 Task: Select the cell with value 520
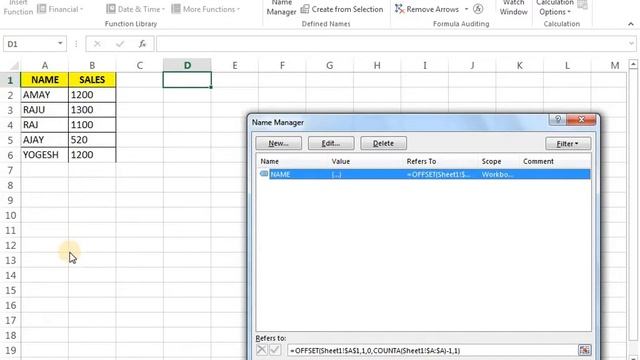pos(92,140)
